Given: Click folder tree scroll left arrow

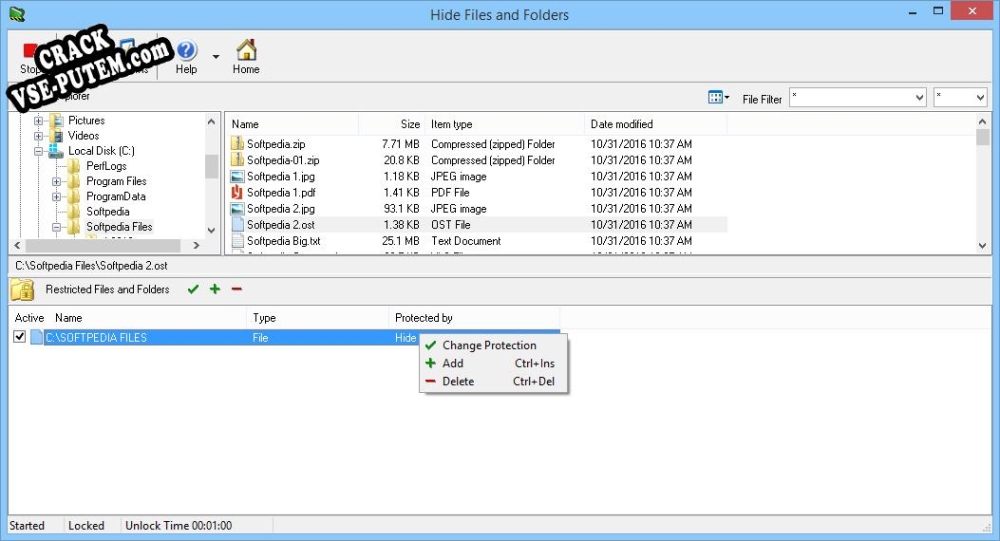Looking at the screenshot, I should (x=17, y=246).
